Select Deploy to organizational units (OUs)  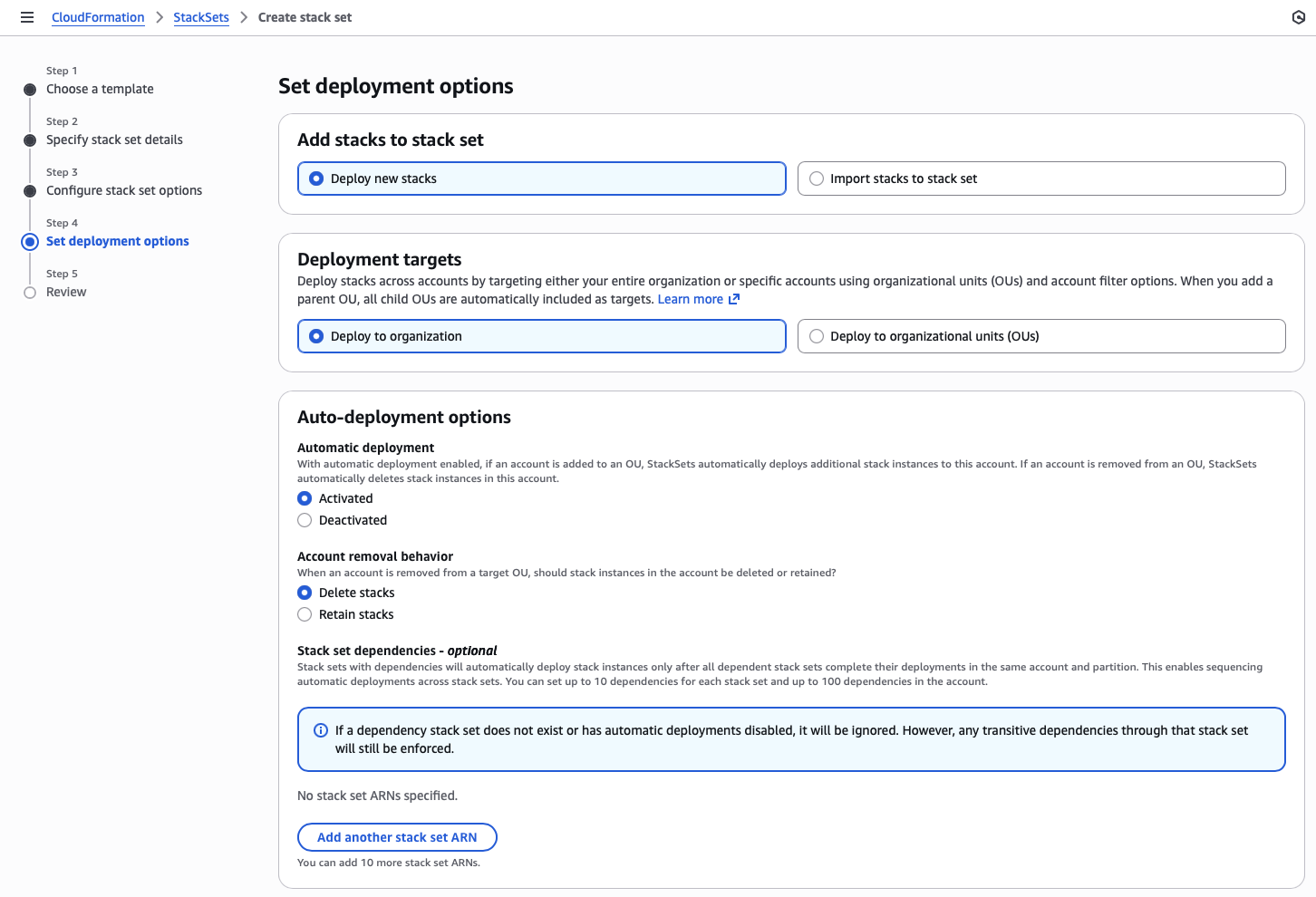[x=817, y=336]
